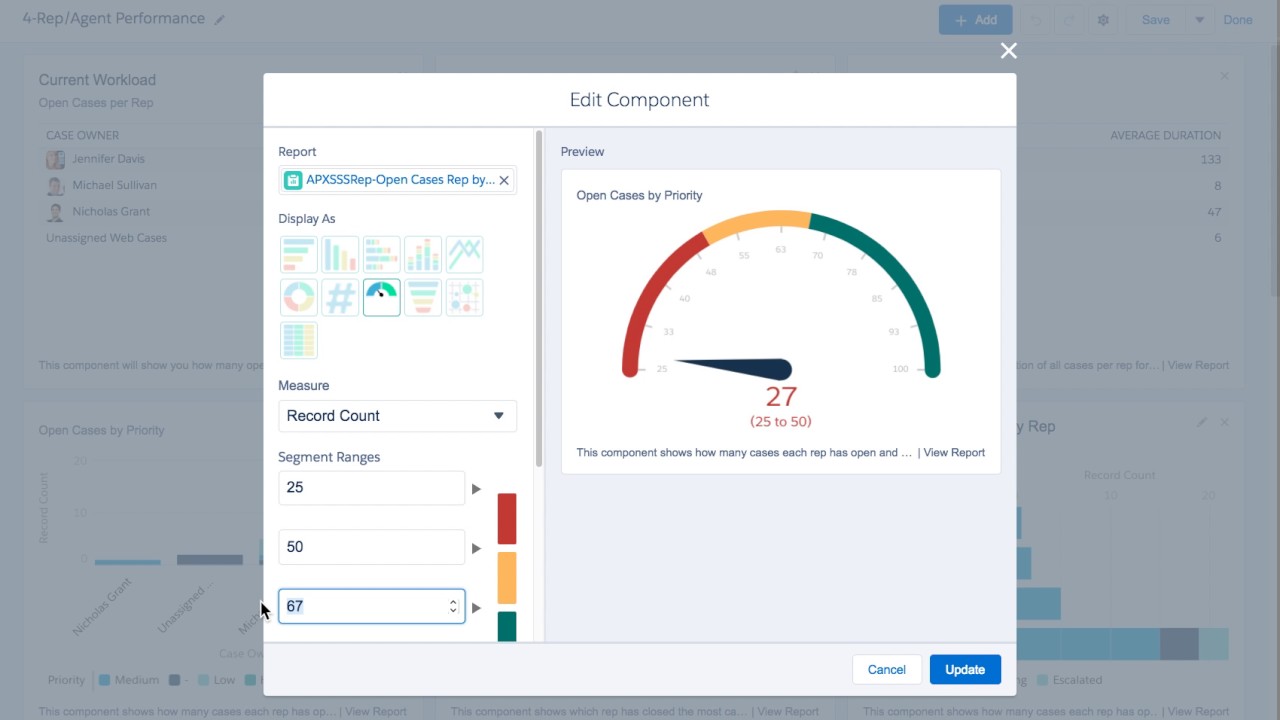Select the donut chart display type
The width and height of the screenshot is (1280, 720).
[299, 298]
